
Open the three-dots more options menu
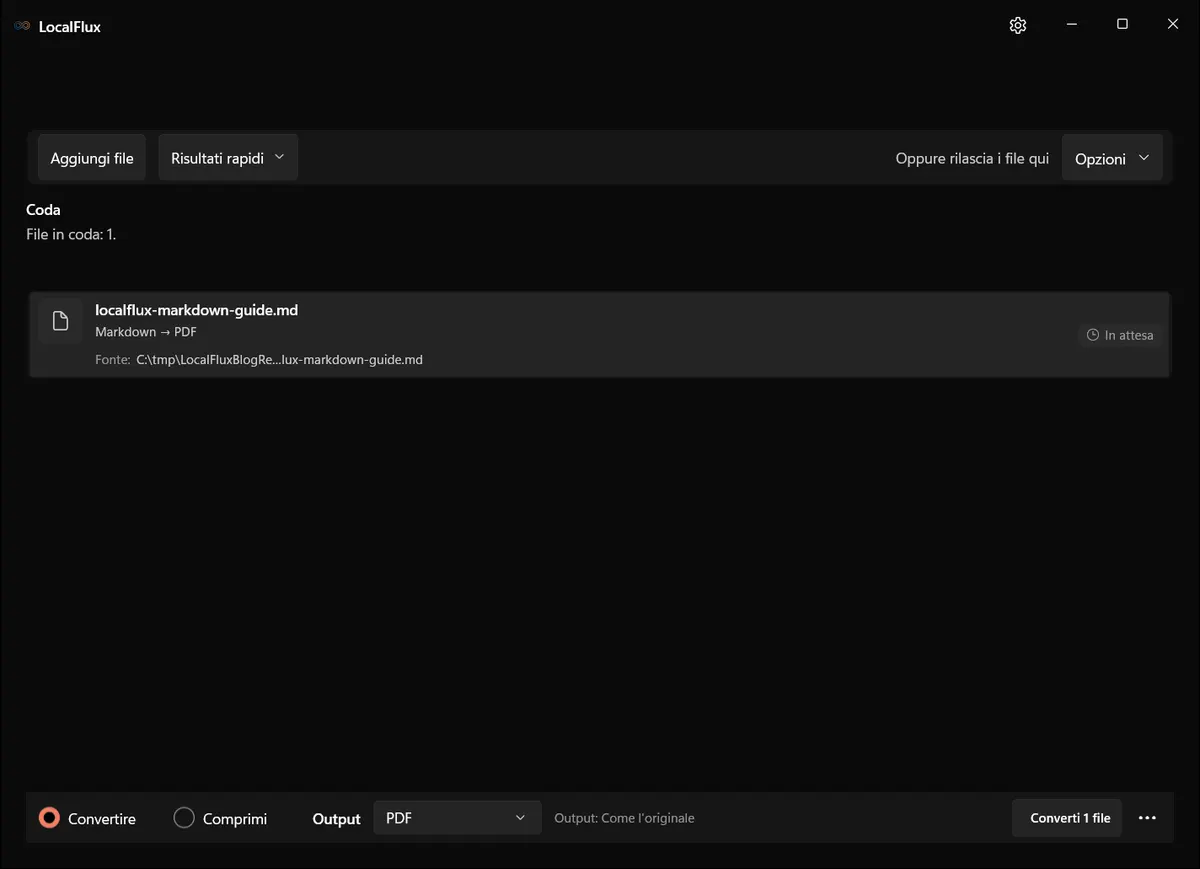(x=1147, y=818)
